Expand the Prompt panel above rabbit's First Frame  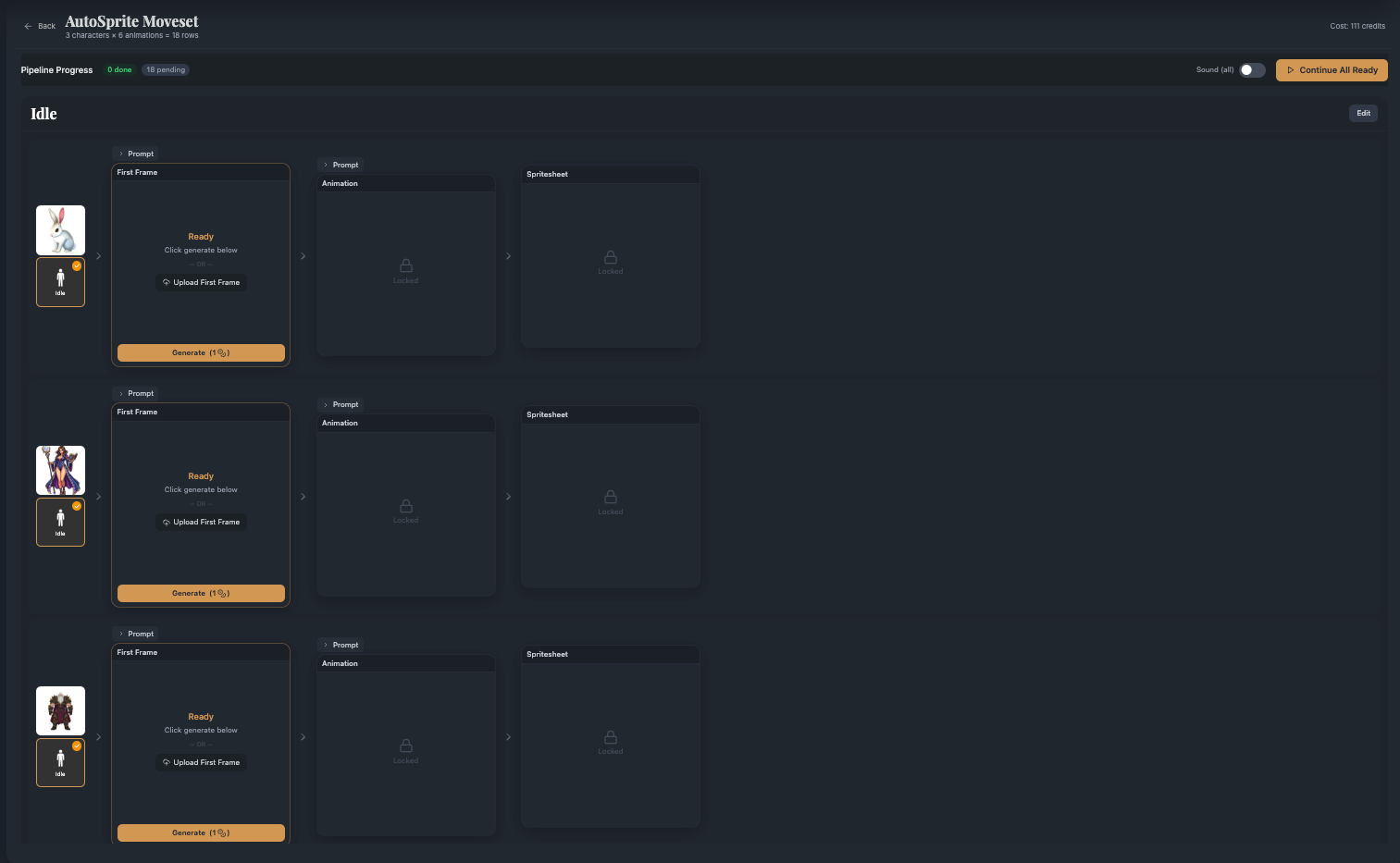(x=135, y=153)
